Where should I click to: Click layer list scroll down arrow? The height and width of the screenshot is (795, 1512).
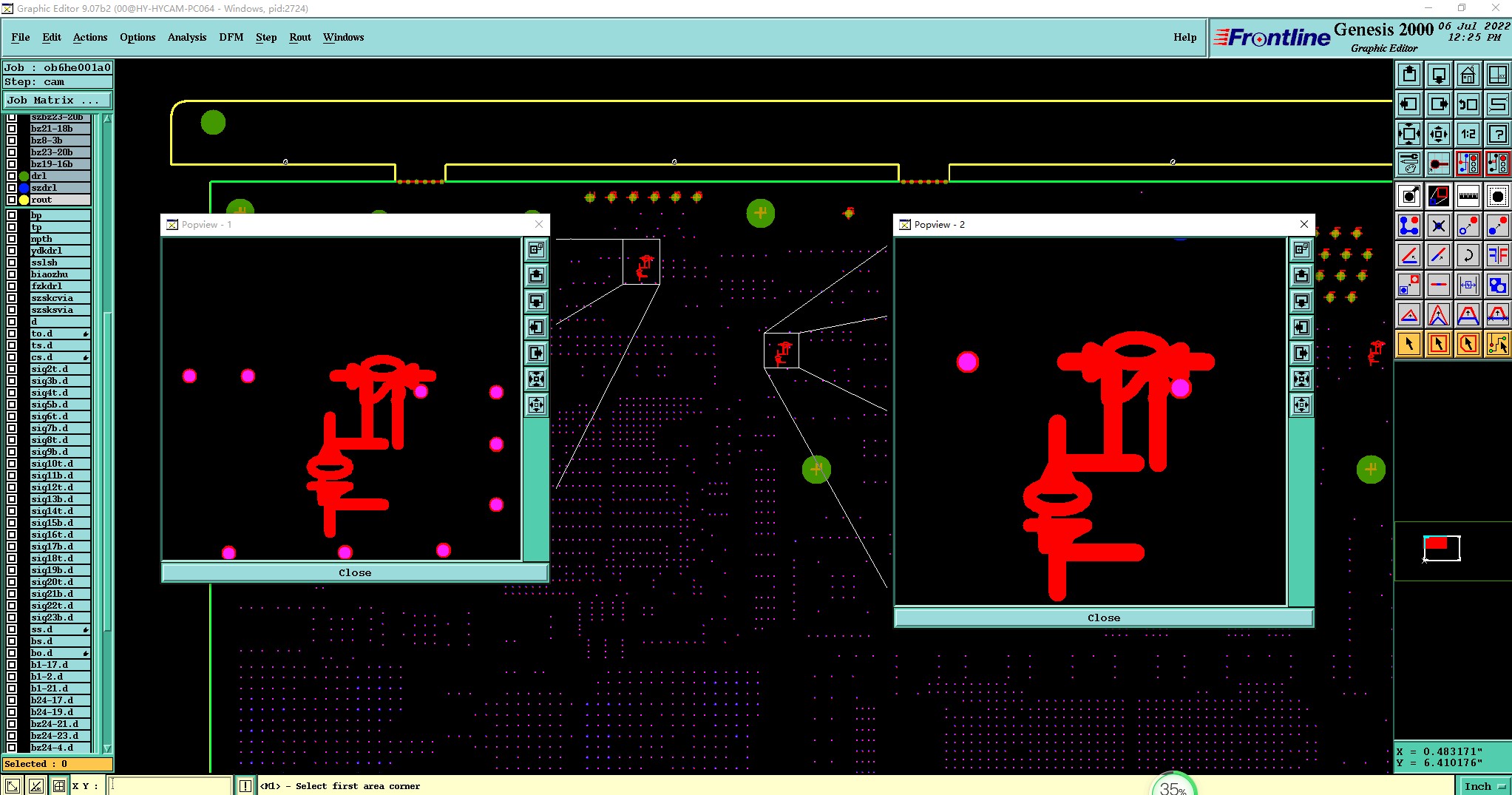[107, 748]
